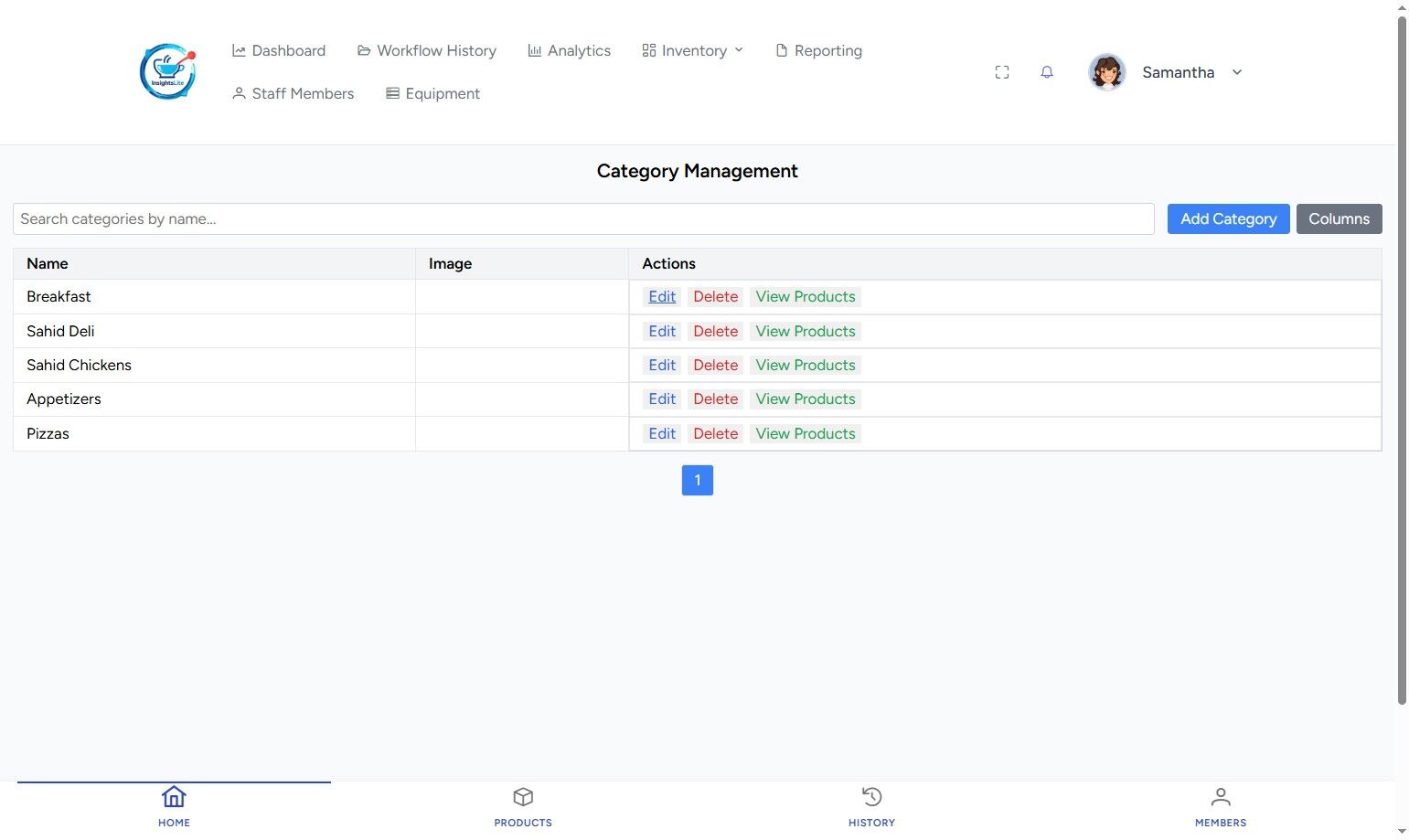This screenshot has width=1409, height=840.
Task: Delete the Pizzas category
Action: [x=715, y=433]
